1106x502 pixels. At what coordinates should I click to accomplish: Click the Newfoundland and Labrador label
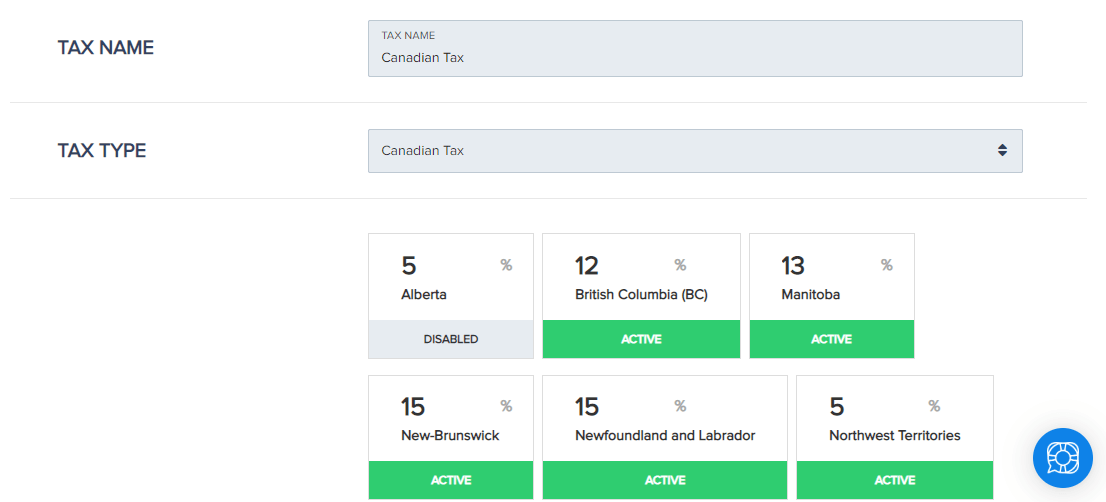point(665,436)
